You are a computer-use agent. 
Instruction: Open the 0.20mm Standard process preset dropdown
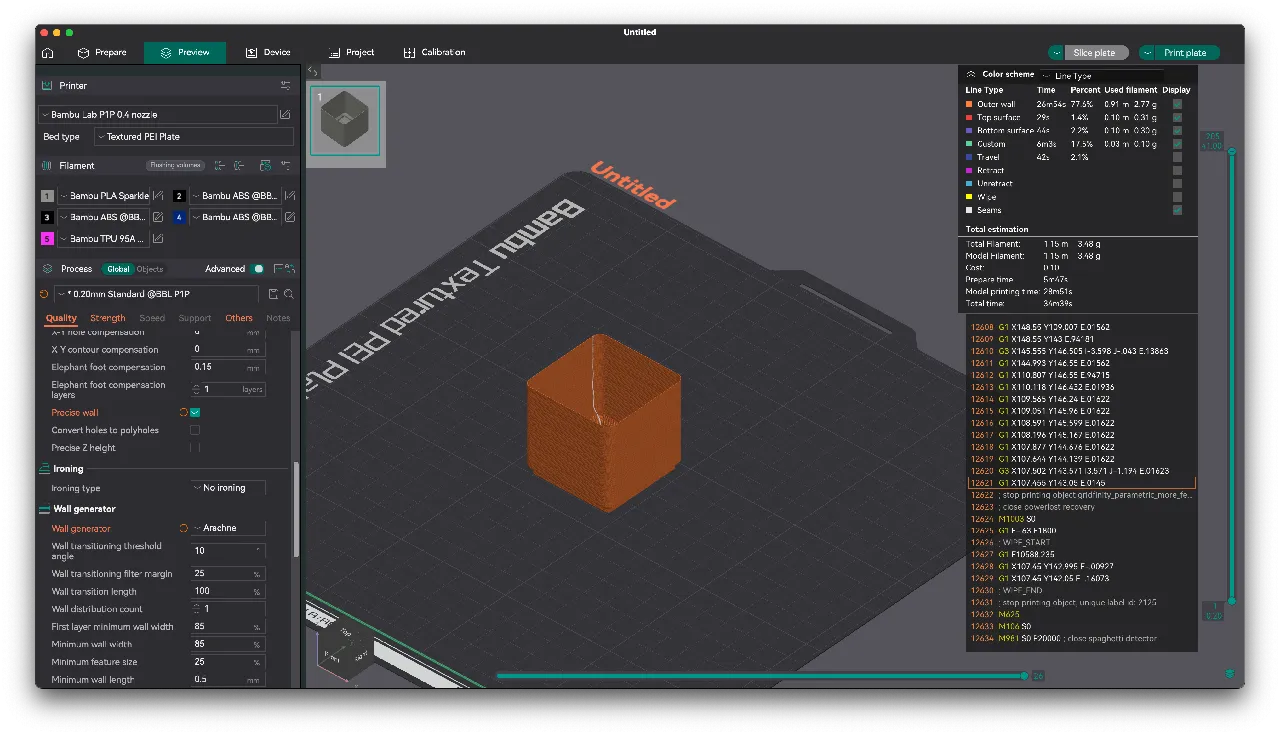pos(160,294)
